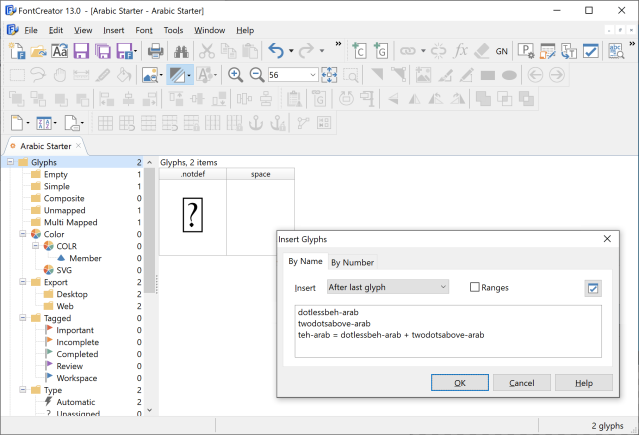Click the Save icon in the toolbar

(x=80, y=51)
